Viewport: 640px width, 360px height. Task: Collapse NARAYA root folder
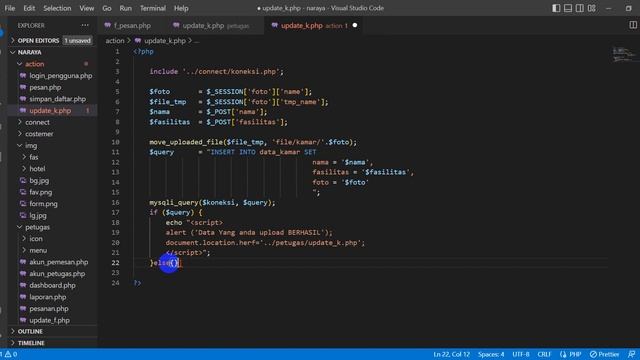(x=29, y=52)
